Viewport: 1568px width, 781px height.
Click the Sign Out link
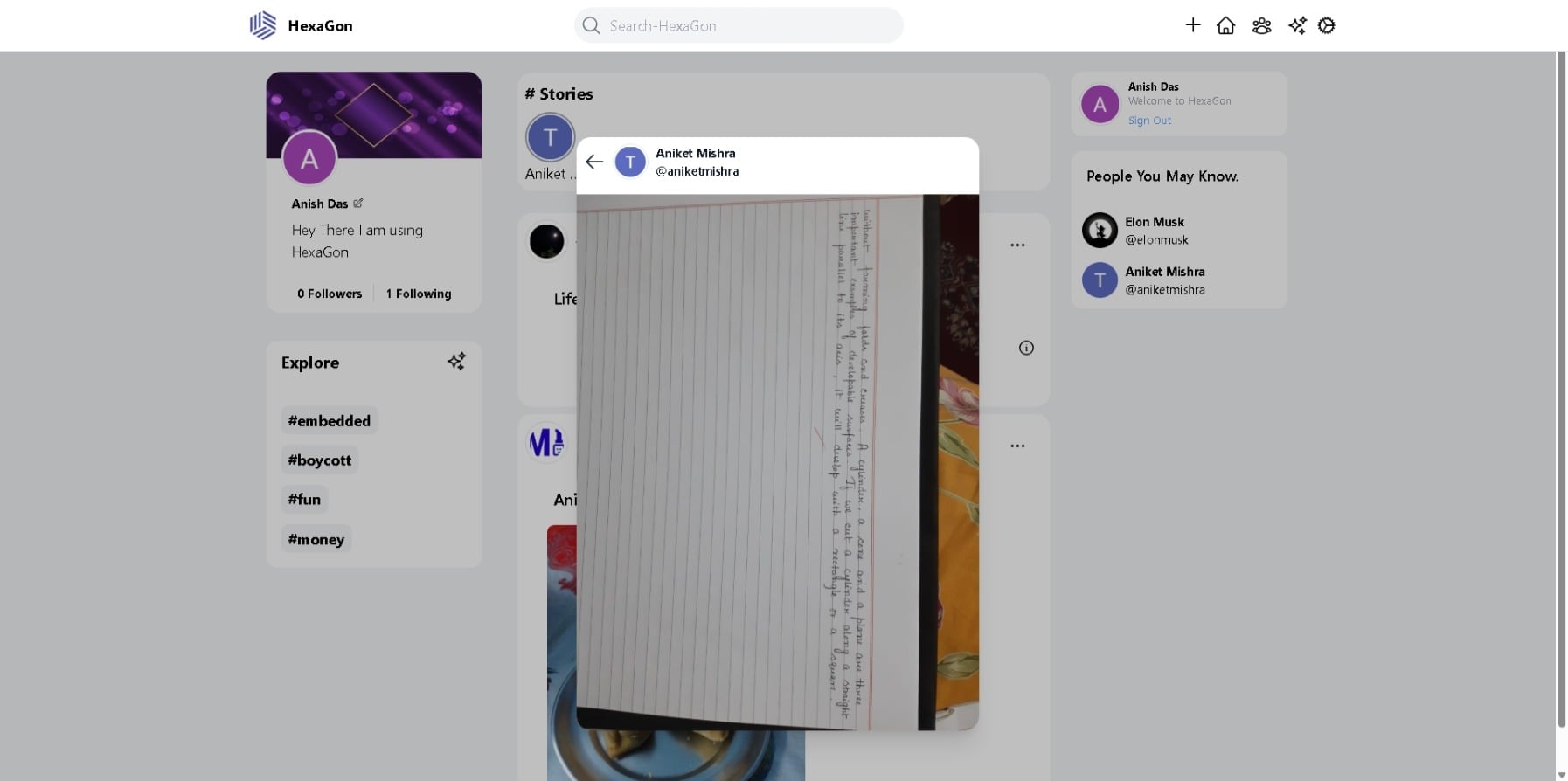coord(1148,121)
